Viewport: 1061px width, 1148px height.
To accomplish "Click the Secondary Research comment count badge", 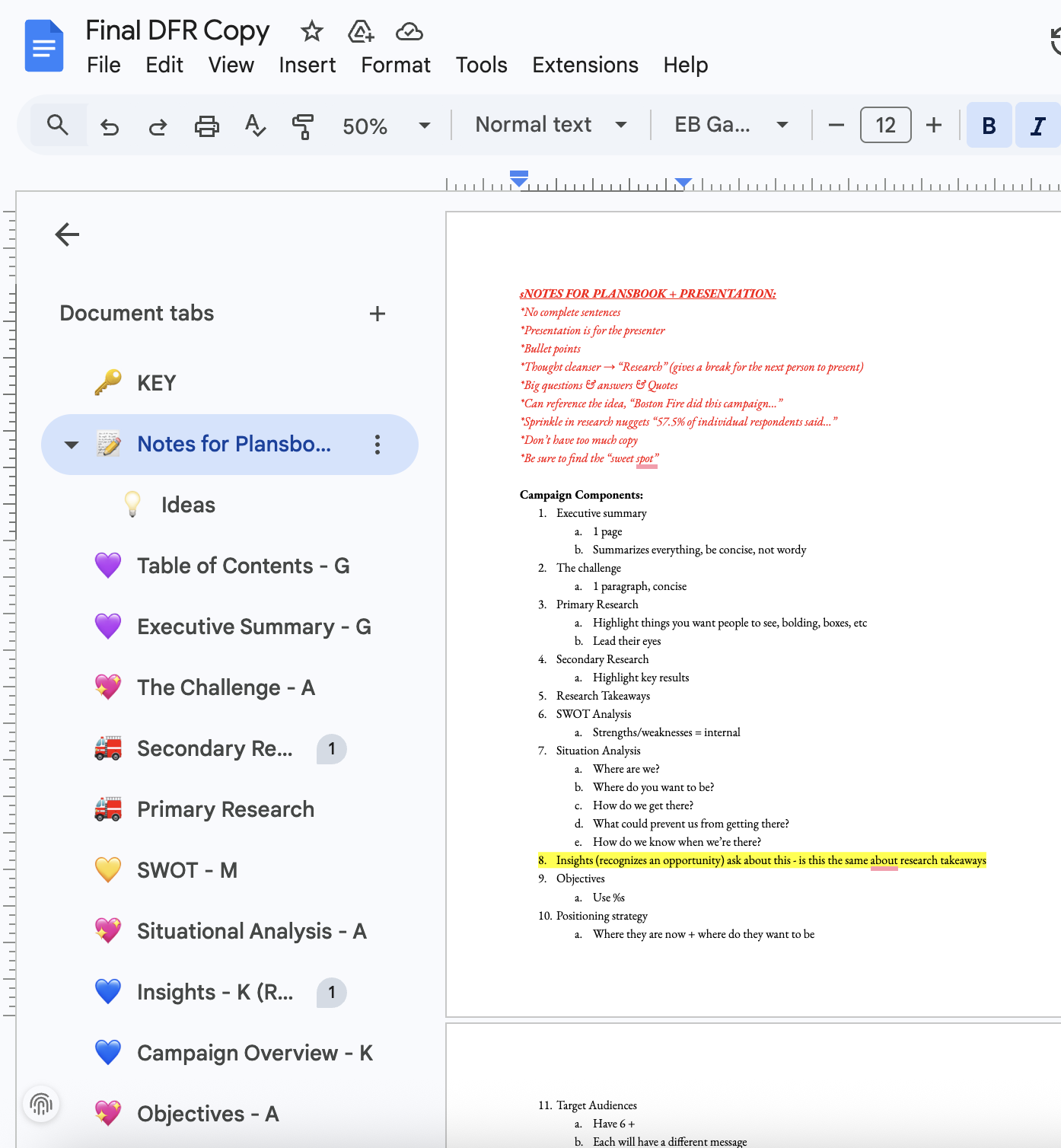I will (x=332, y=749).
